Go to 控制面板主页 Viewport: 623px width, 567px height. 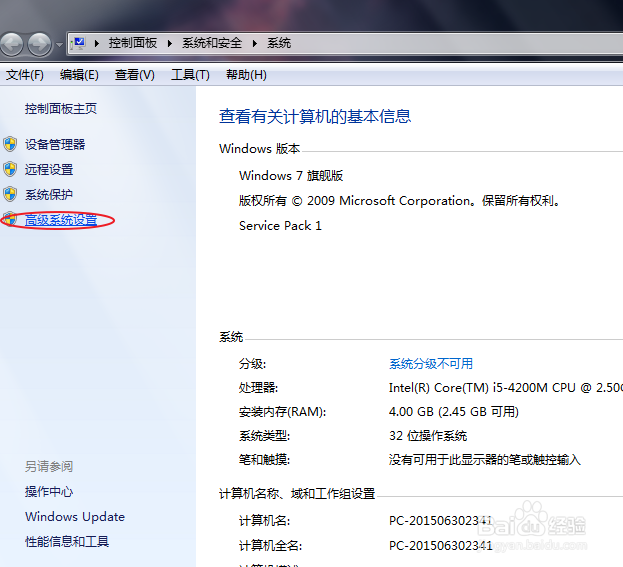coord(61,108)
